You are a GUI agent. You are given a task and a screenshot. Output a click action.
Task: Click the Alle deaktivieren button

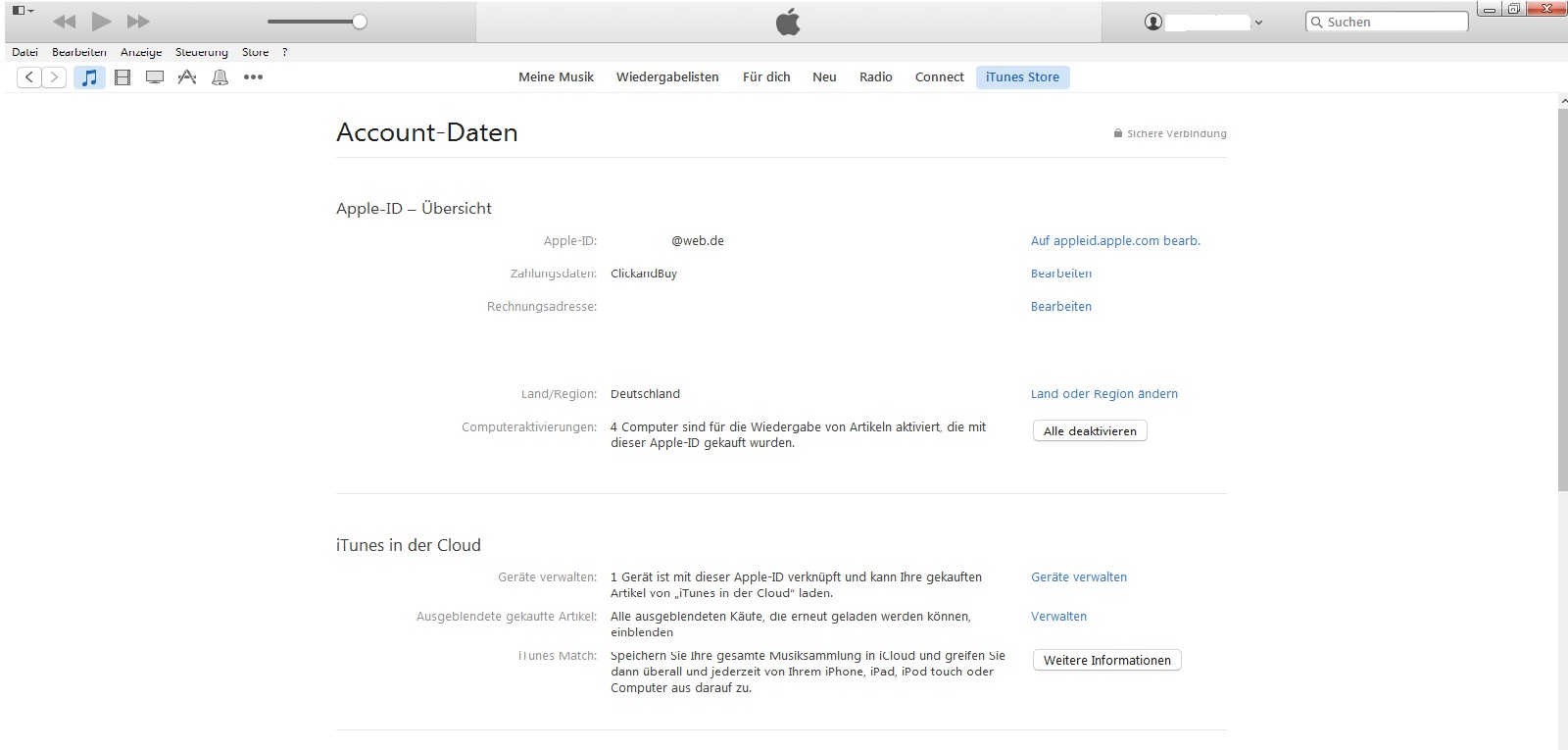click(x=1089, y=431)
